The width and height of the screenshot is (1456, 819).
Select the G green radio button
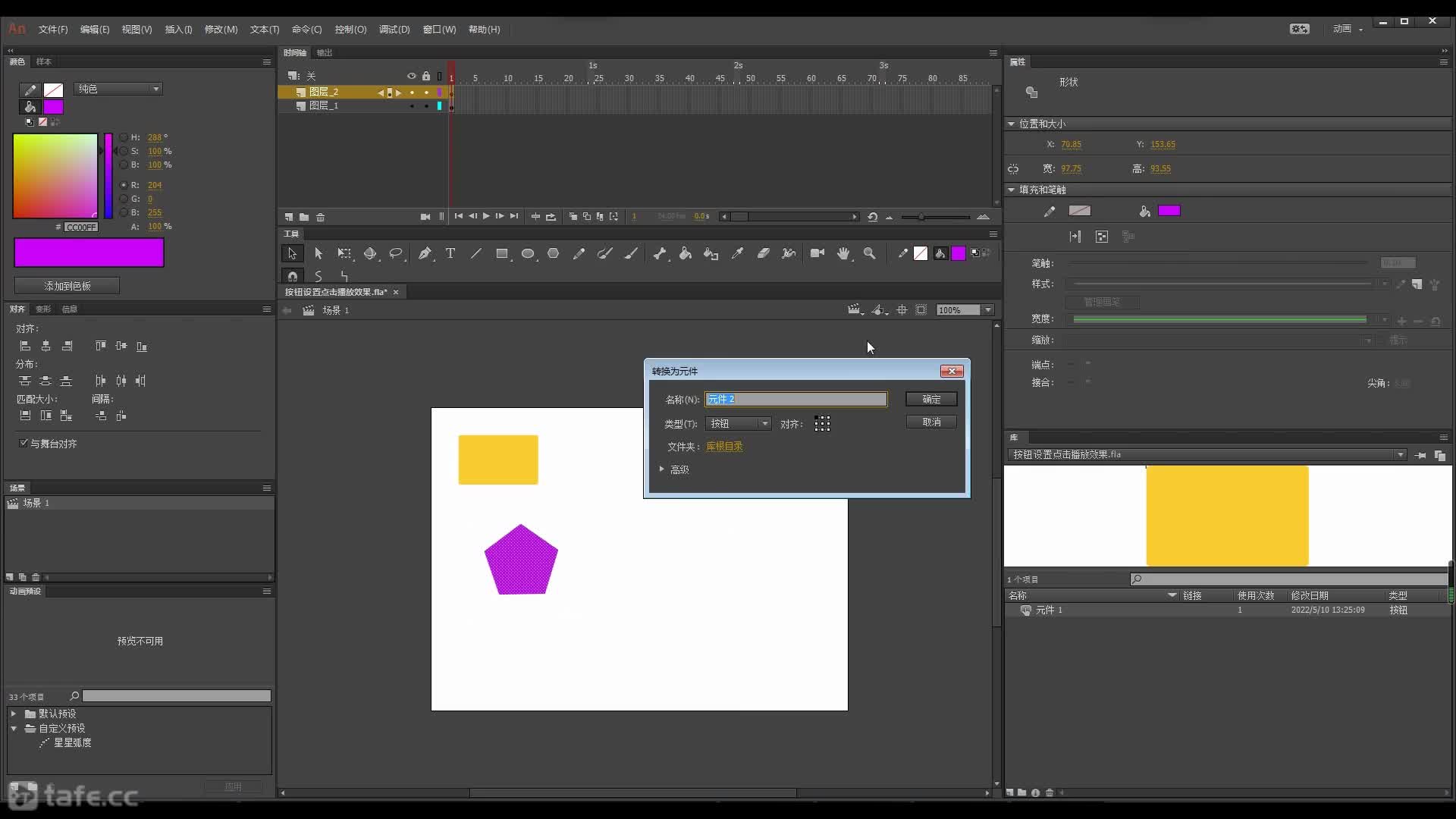pos(124,199)
